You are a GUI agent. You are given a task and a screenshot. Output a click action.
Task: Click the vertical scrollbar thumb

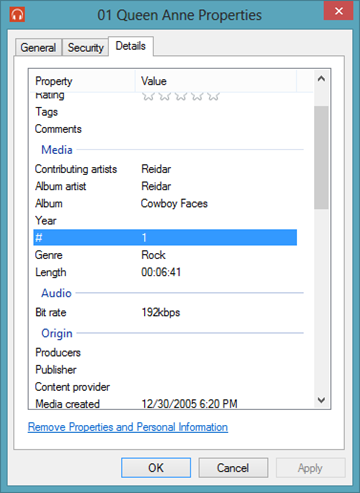pos(321,157)
